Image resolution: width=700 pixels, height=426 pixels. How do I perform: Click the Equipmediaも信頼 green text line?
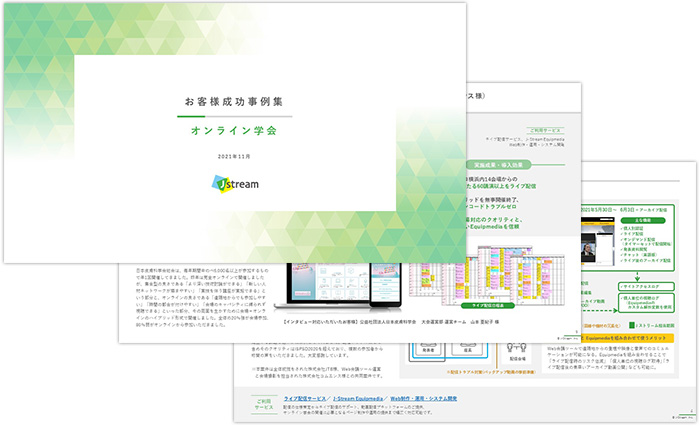coord(494,226)
